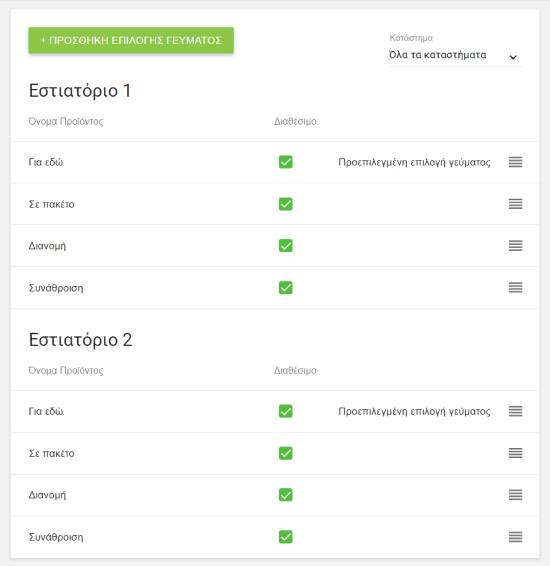Toggle Για εδώ checkbox in Εστιατόριο 2
550x566 pixels.
[285, 411]
